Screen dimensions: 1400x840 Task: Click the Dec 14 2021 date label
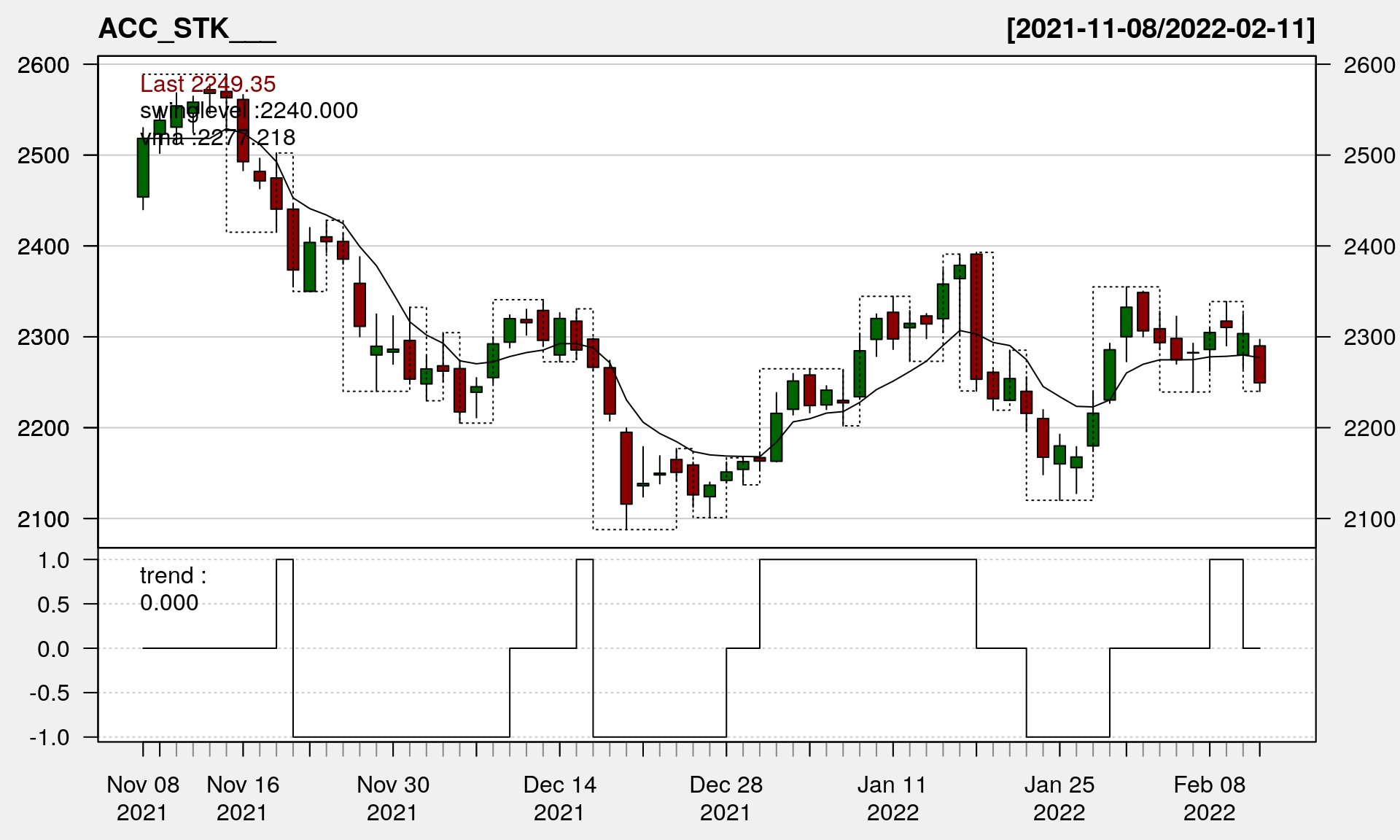click(x=560, y=798)
